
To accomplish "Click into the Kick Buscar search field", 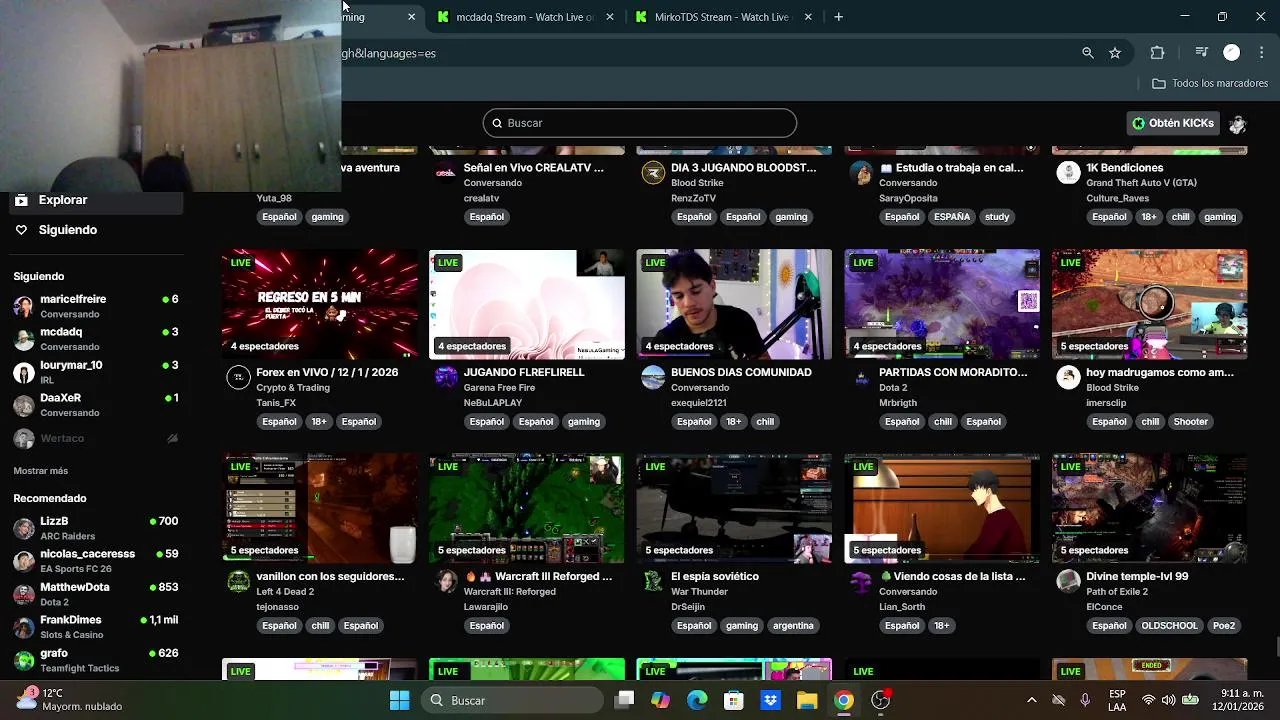I will (640, 123).
